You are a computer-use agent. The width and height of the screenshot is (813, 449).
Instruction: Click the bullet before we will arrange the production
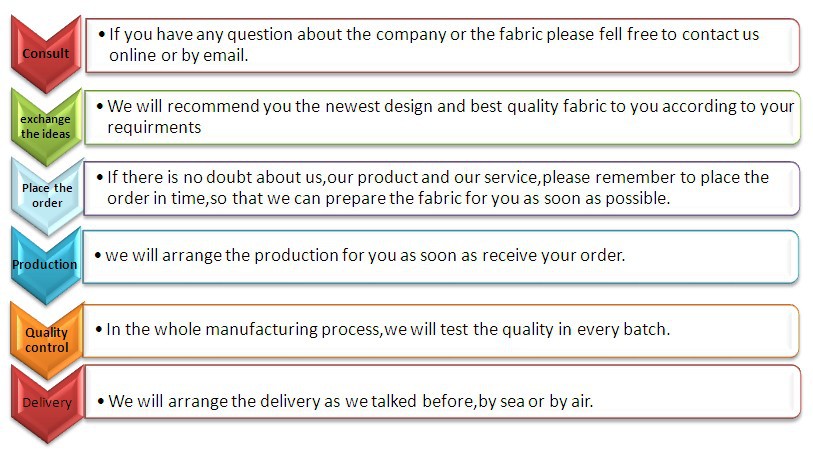tap(98, 255)
